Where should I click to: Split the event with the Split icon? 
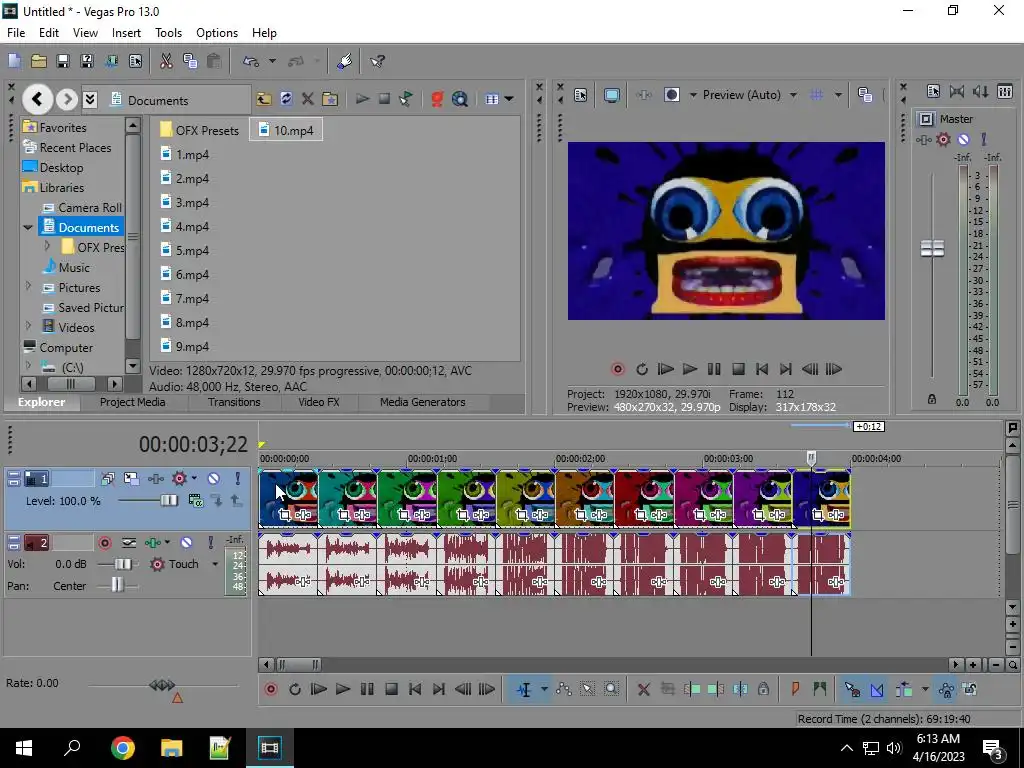point(740,689)
